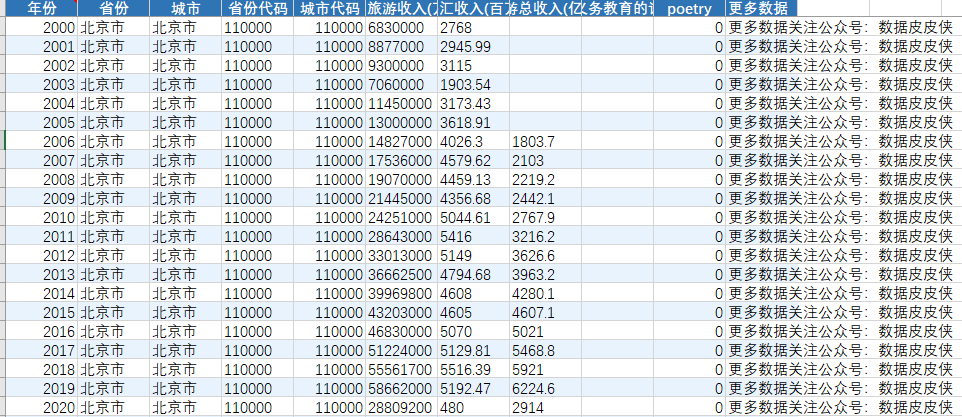The height and width of the screenshot is (417, 962).
Task: Select the year cell 2013
Action: pos(42,275)
